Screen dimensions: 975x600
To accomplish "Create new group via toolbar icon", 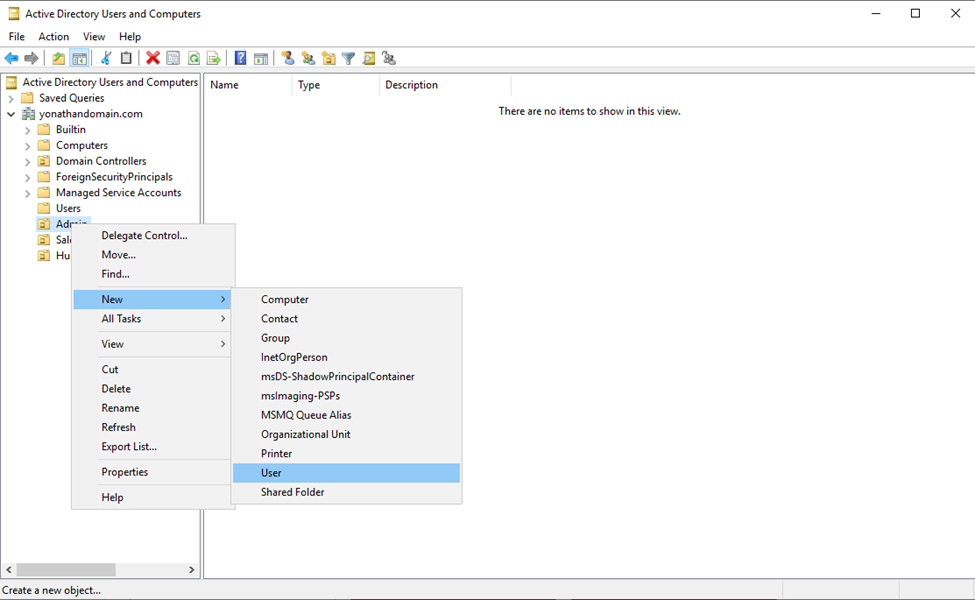I will point(308,58).
